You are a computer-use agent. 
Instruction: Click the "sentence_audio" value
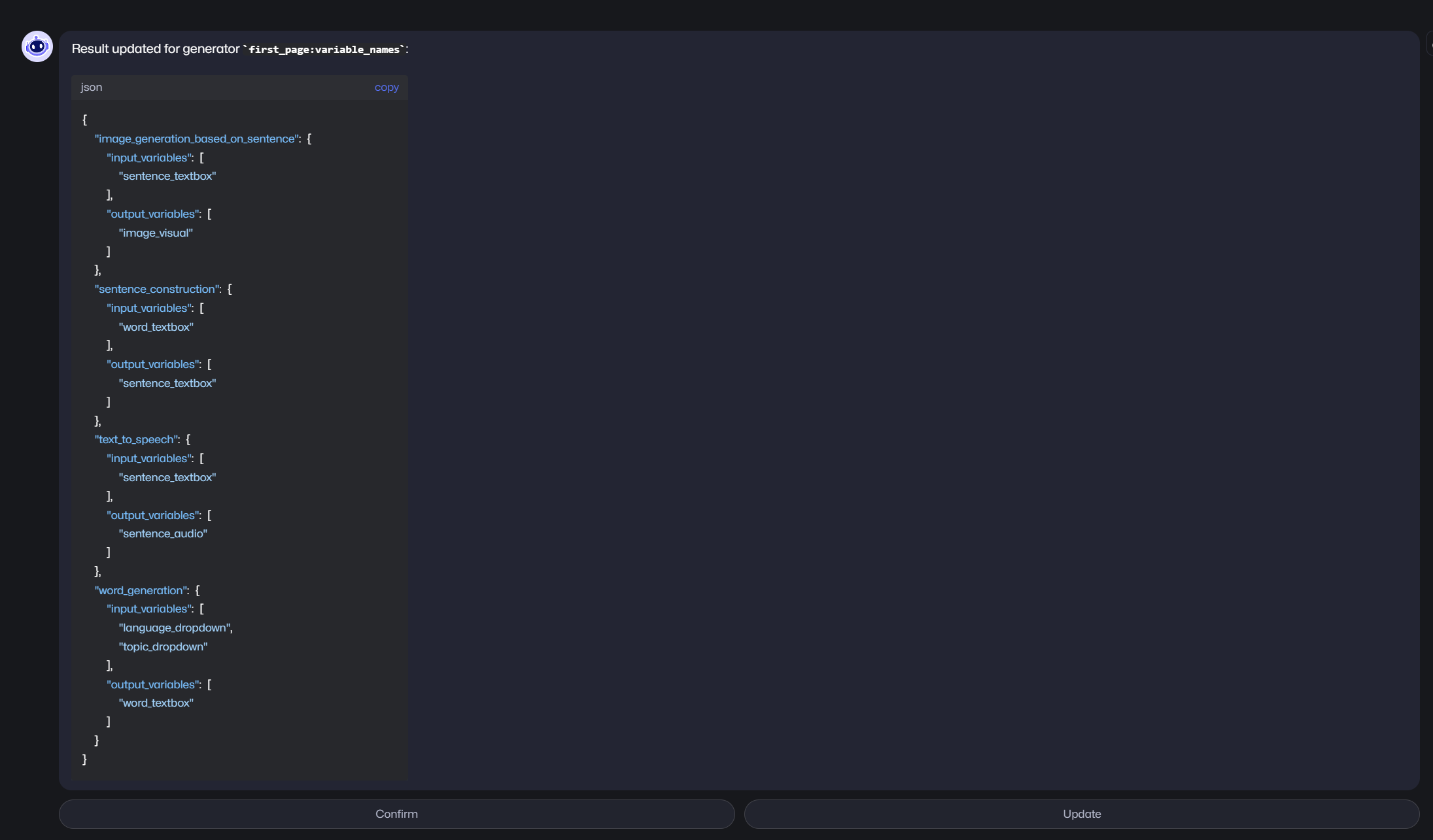coord(163,533)
